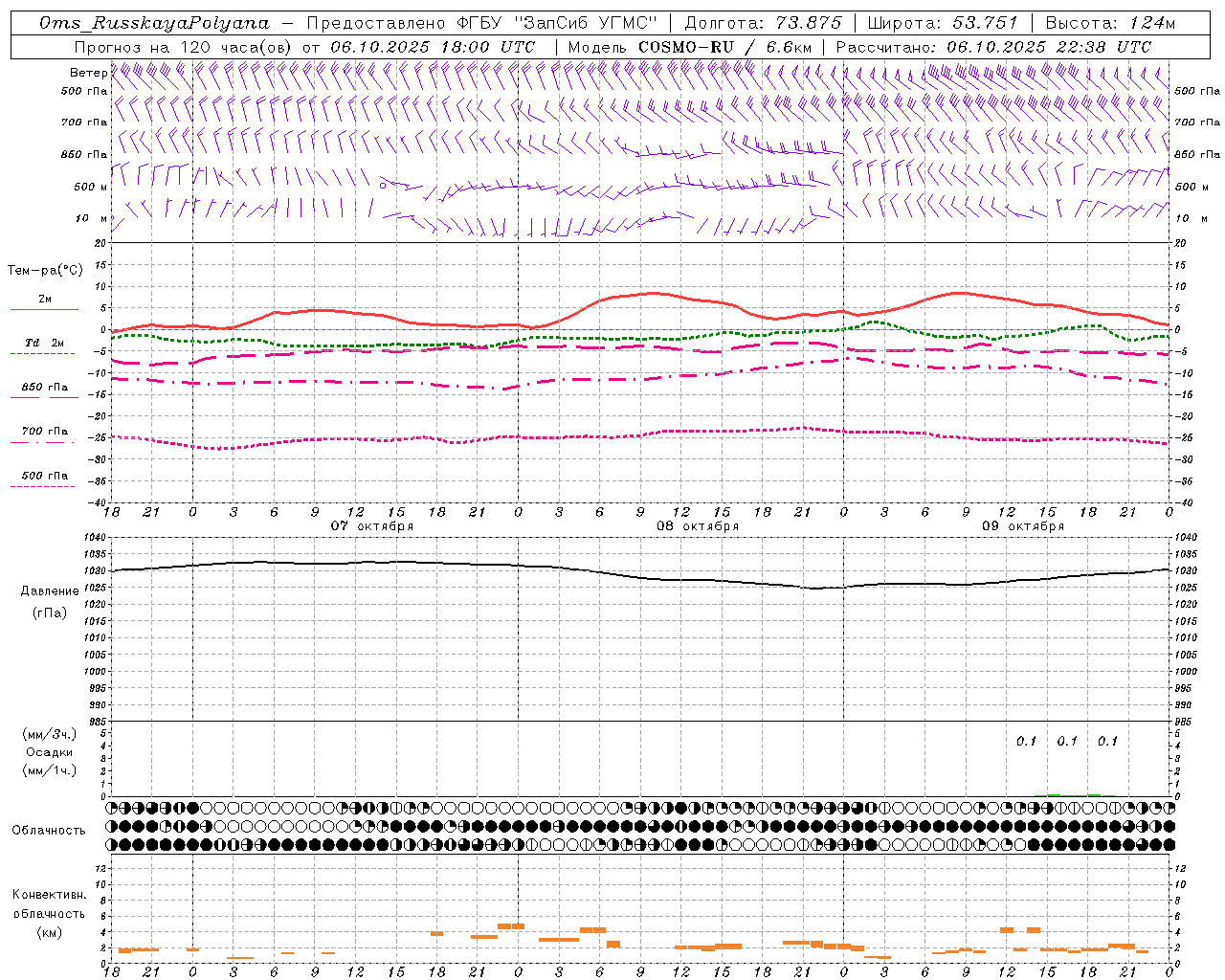Click the Осадки precipitation label
Screen dimensions: 1225x980
pos(50,752)
